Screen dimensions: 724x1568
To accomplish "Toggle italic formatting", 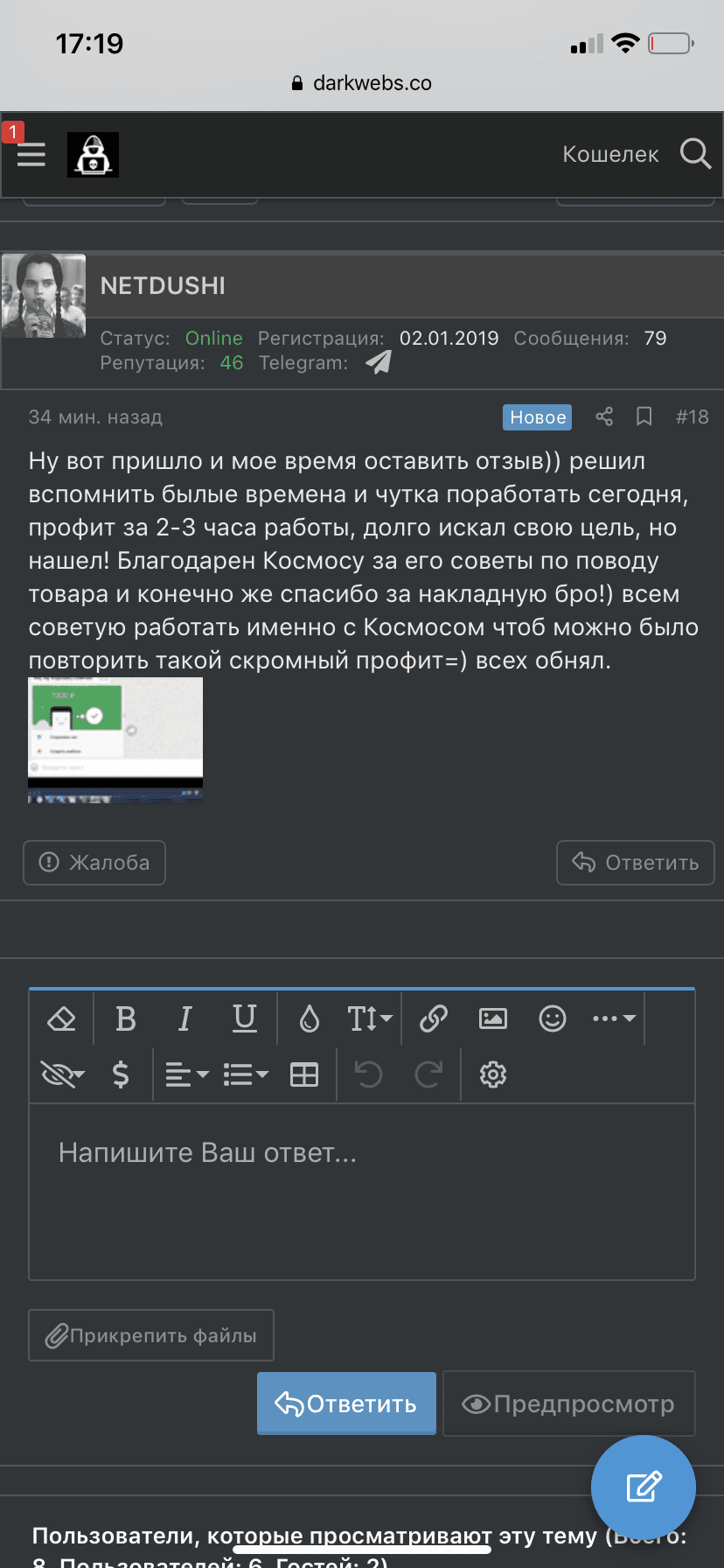I will tap(185, 1018).
